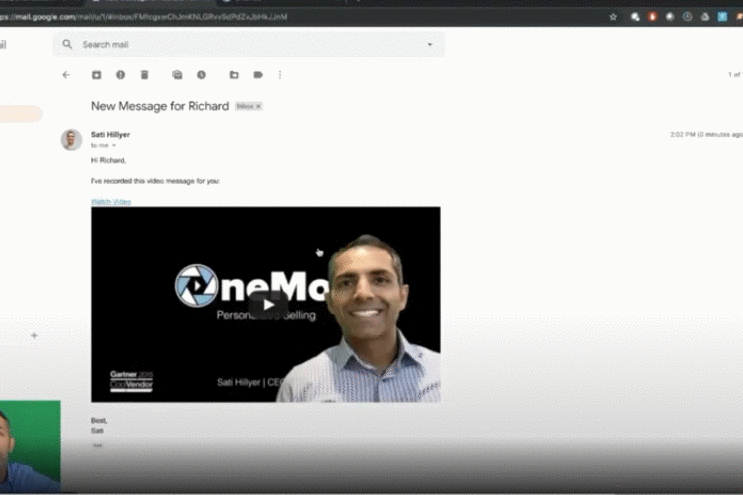743x495 pixels.
Task: Snooze this email with the clock icon
Action: coord(201,75)
